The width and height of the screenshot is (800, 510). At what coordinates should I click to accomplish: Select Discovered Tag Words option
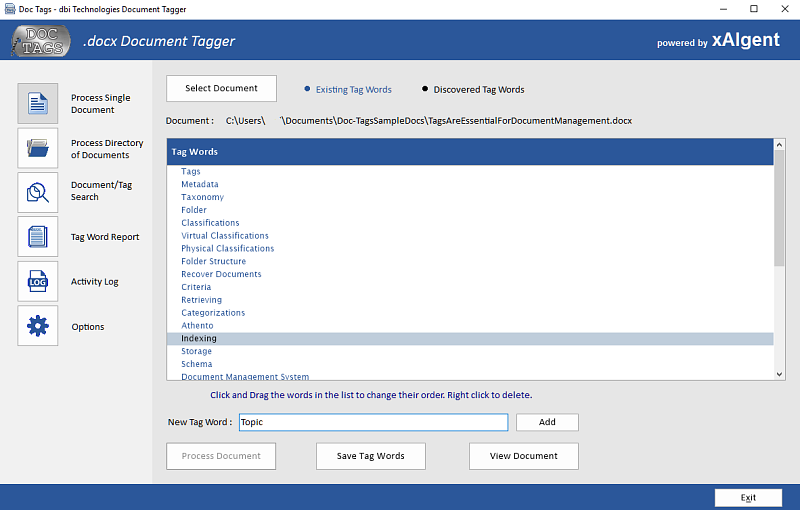(x=473, y=89)
